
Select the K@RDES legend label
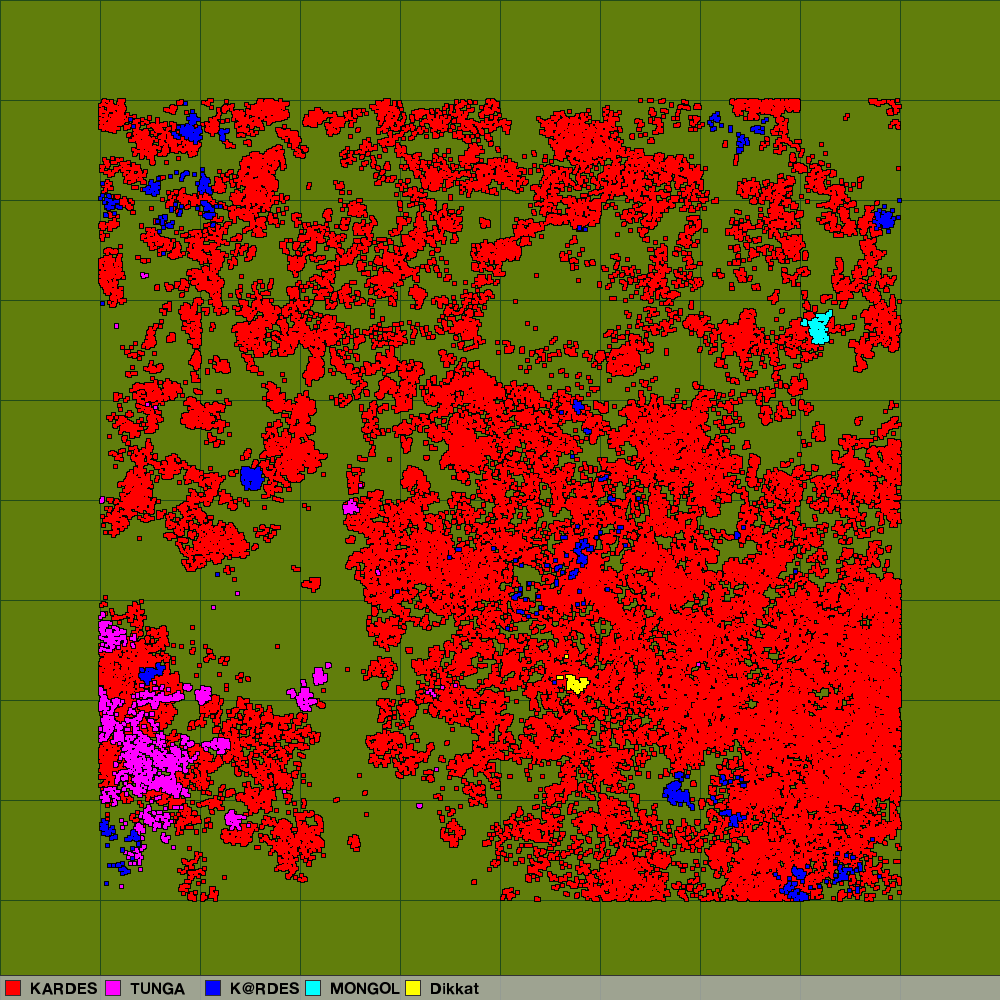pos(264,989)
